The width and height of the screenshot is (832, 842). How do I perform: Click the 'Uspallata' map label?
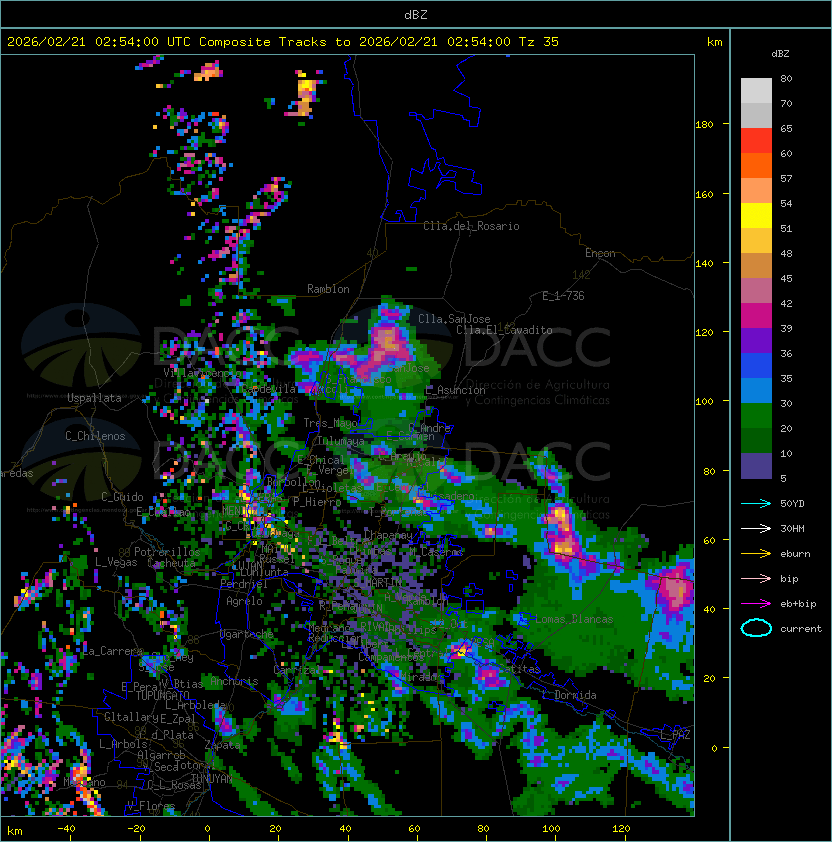coord(94,398)
